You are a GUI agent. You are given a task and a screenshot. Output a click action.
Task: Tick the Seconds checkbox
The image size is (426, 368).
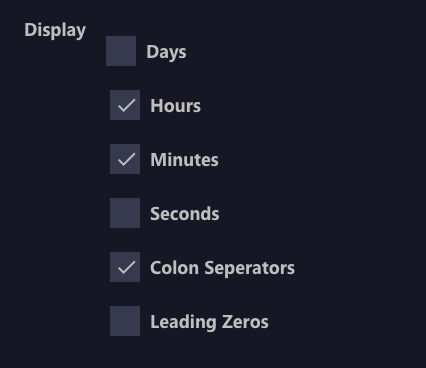click(125, 213)
